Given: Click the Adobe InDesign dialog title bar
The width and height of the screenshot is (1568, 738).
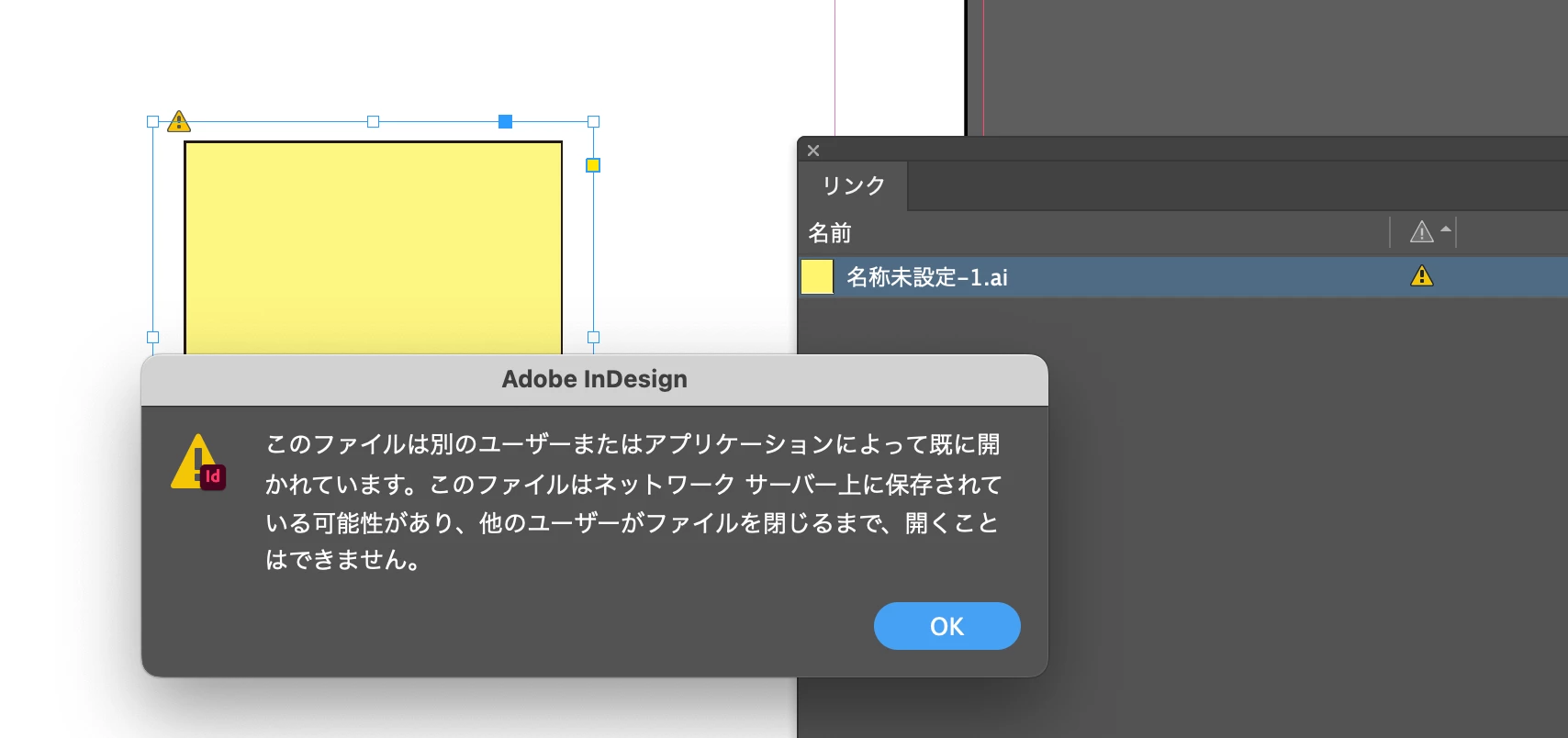Looking at the screenshot, I should [594, 379].
